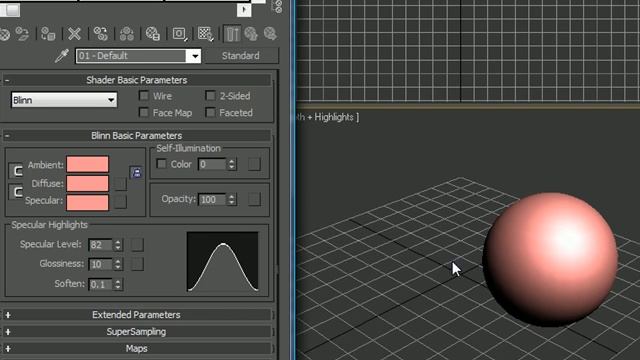Click the Self-Illumination value spinner arrows
This screenshot has width=640, height=360.
232,164
